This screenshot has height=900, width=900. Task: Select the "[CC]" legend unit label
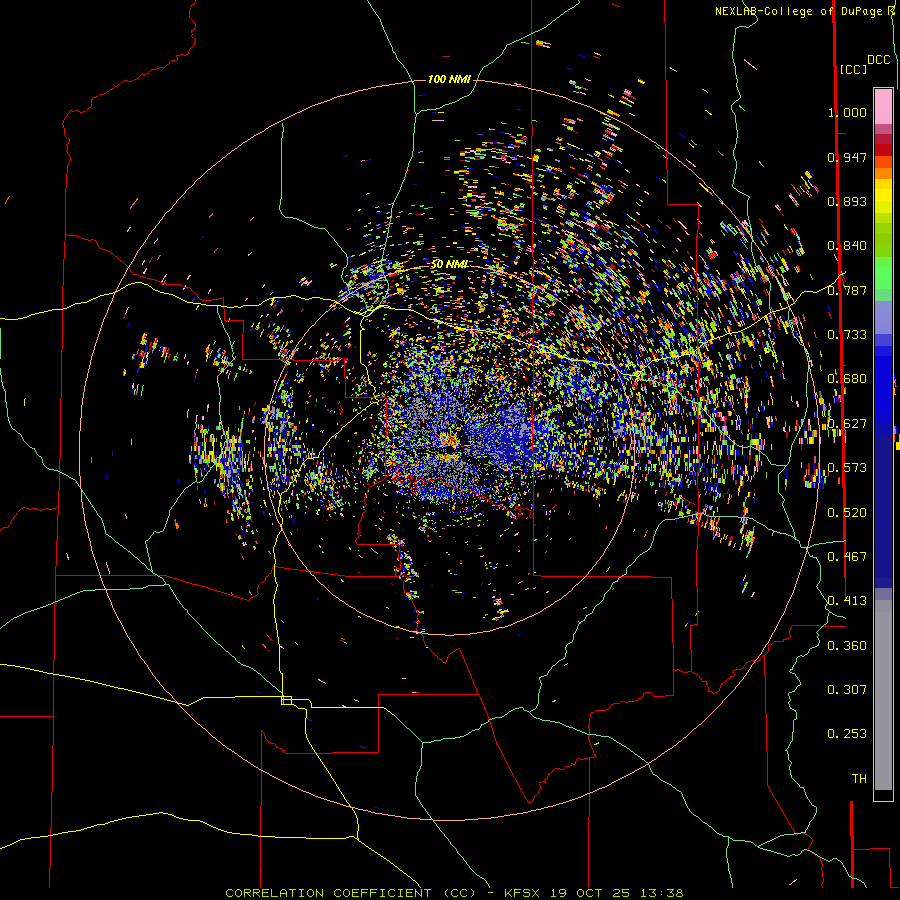[x=853, y=69]
